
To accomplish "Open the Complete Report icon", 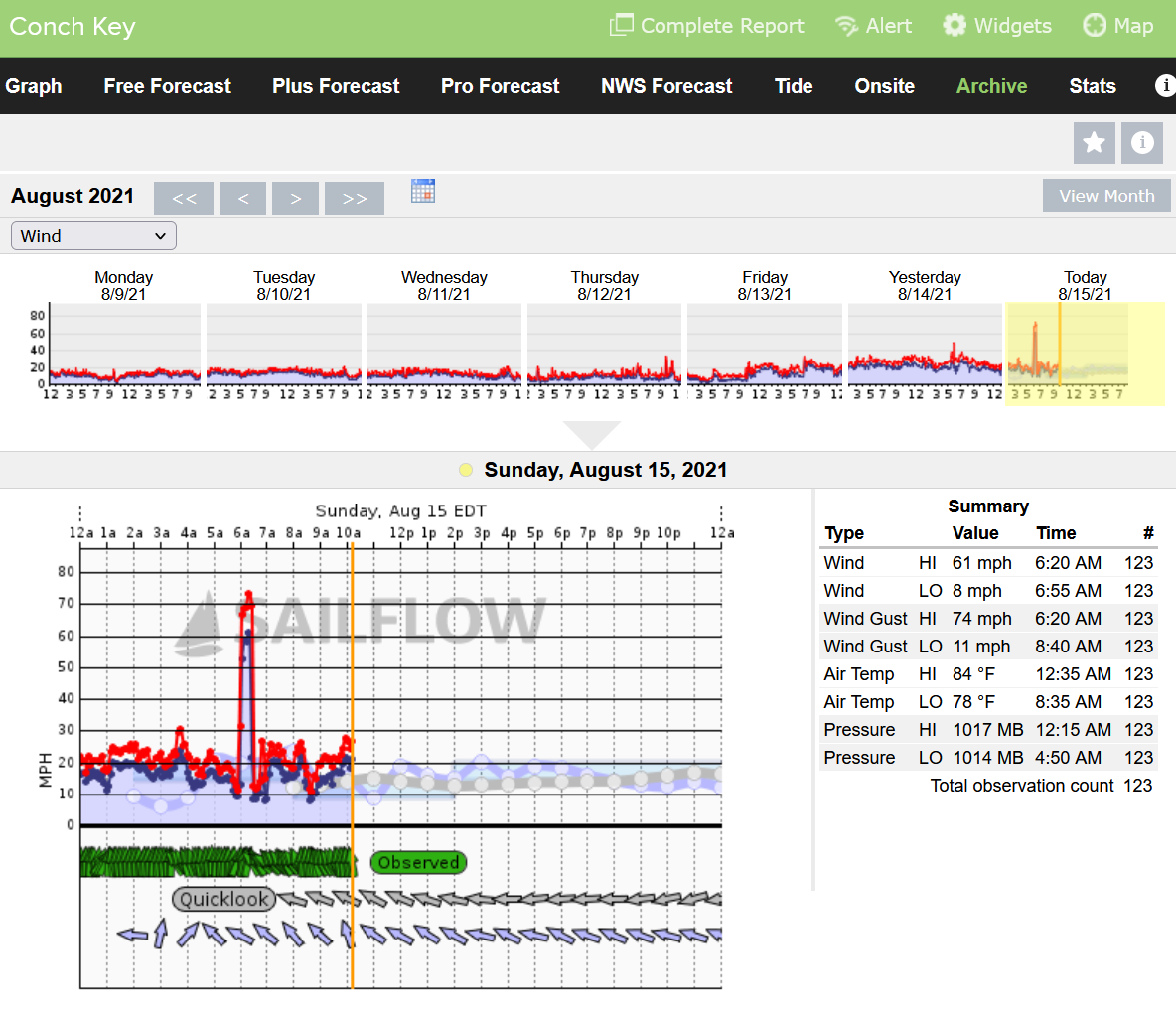I will click(621, 26).
